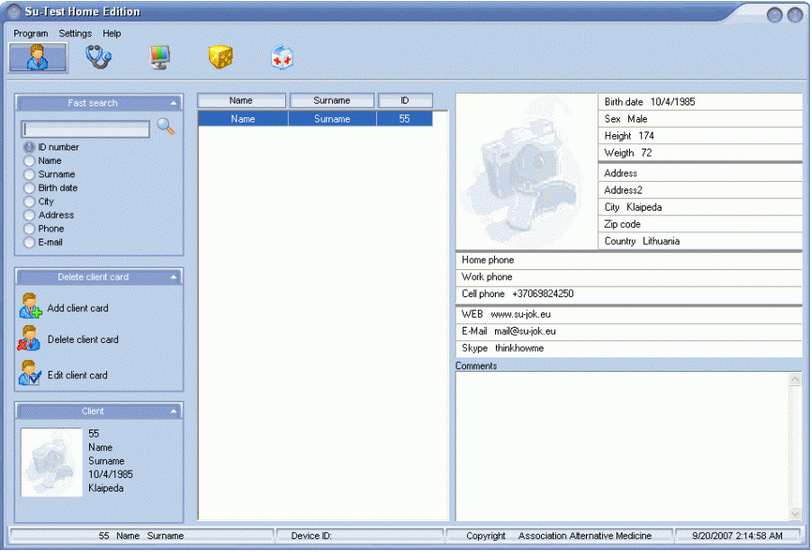Click the Delete client card icon
The height and width of the screenshot is (552, 812).
coord(30,339)
